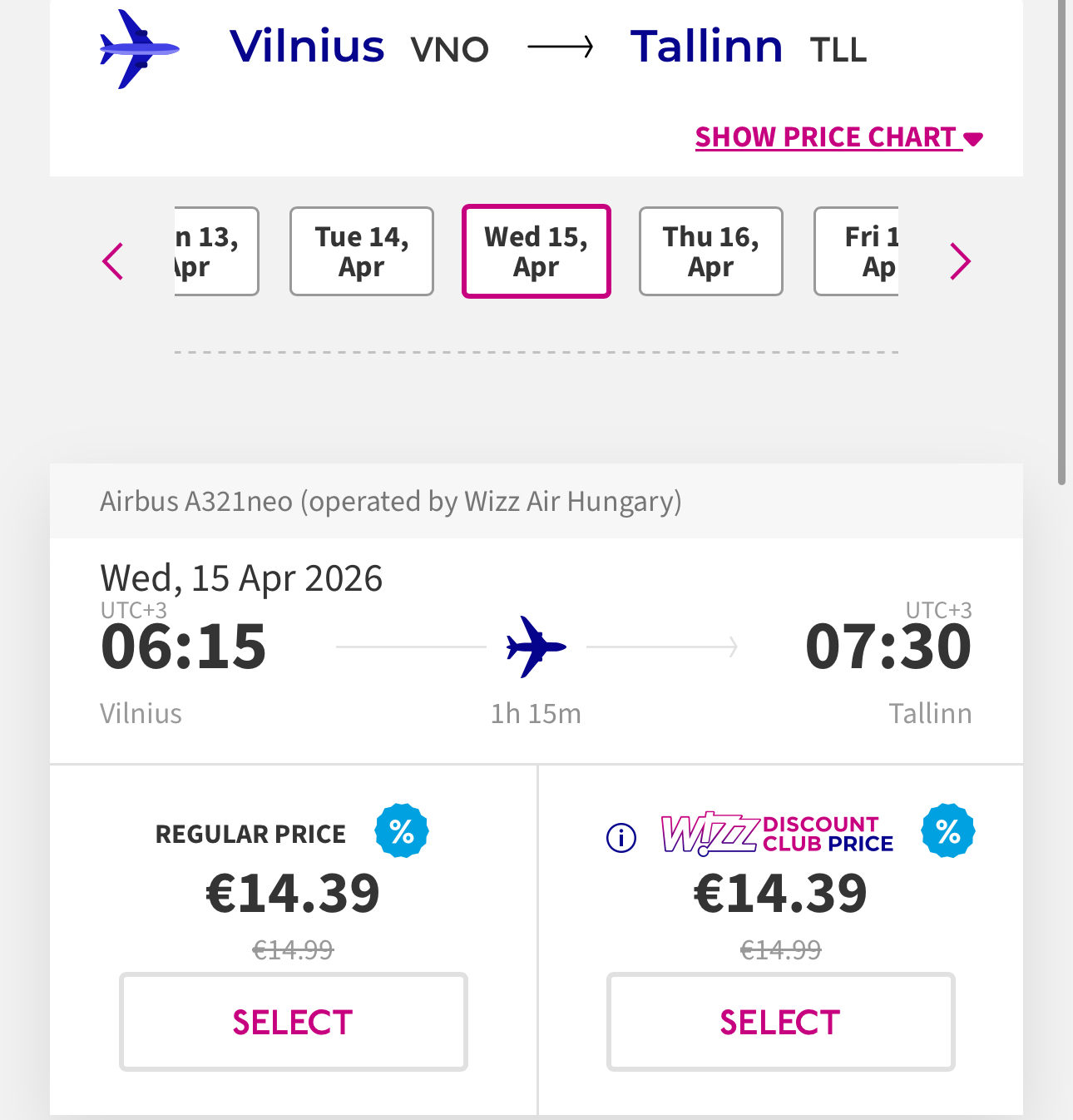
Task: Pick the partially visible Friday date tab
Action: [857, 251]
